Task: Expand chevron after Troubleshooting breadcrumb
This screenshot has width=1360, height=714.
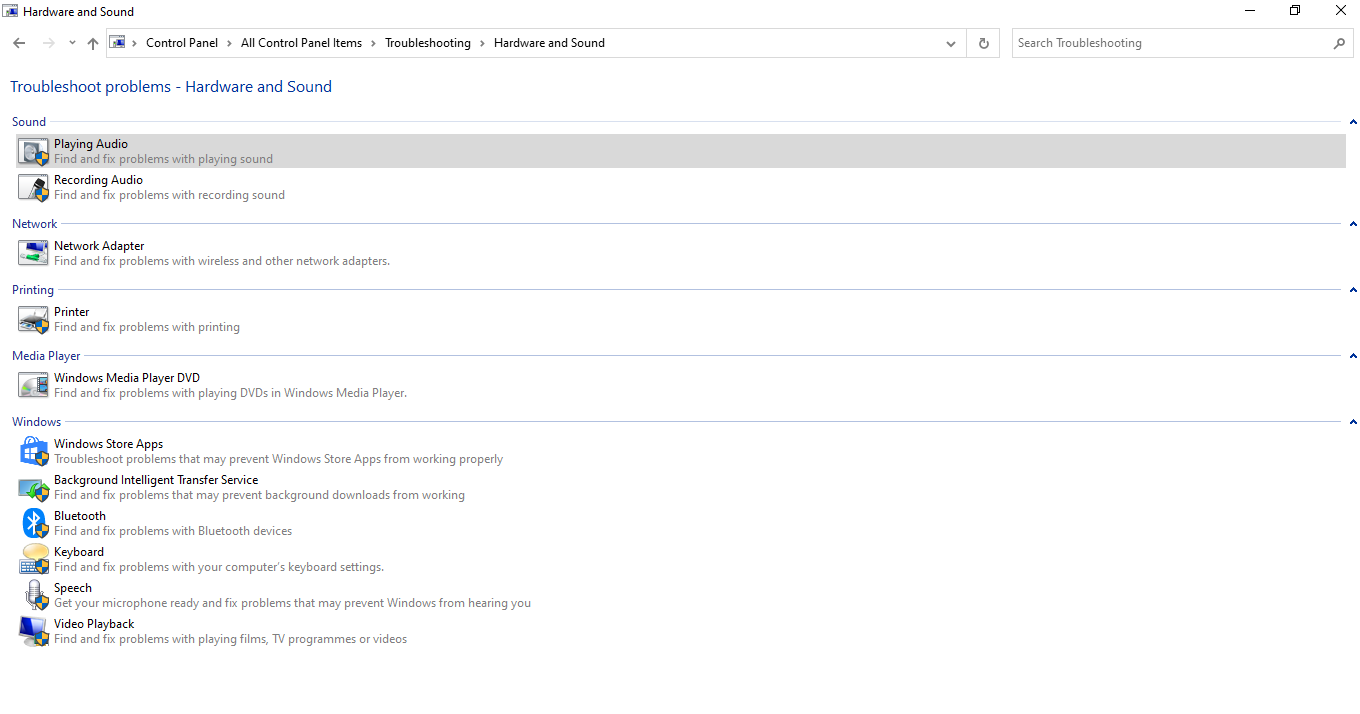Action: click(482, 43)
